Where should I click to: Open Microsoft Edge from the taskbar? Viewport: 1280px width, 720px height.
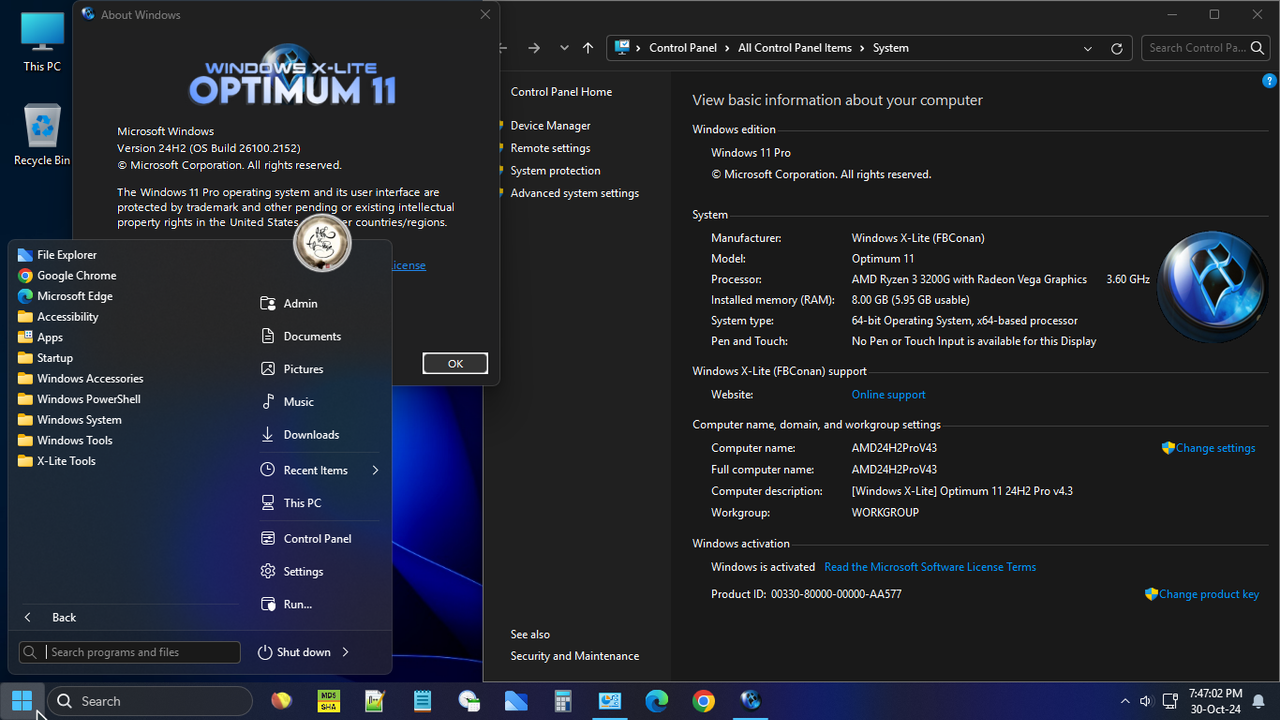[657, 700]
